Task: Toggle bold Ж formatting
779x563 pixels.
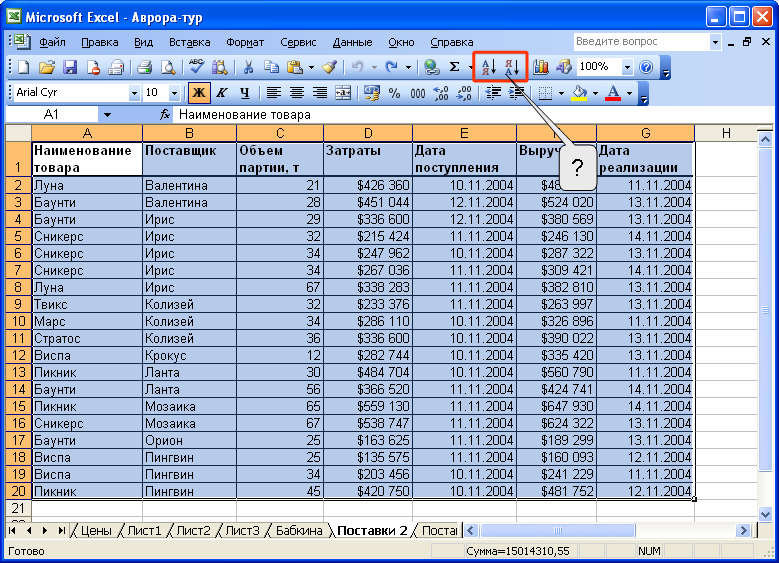Action: pos(199,93)
